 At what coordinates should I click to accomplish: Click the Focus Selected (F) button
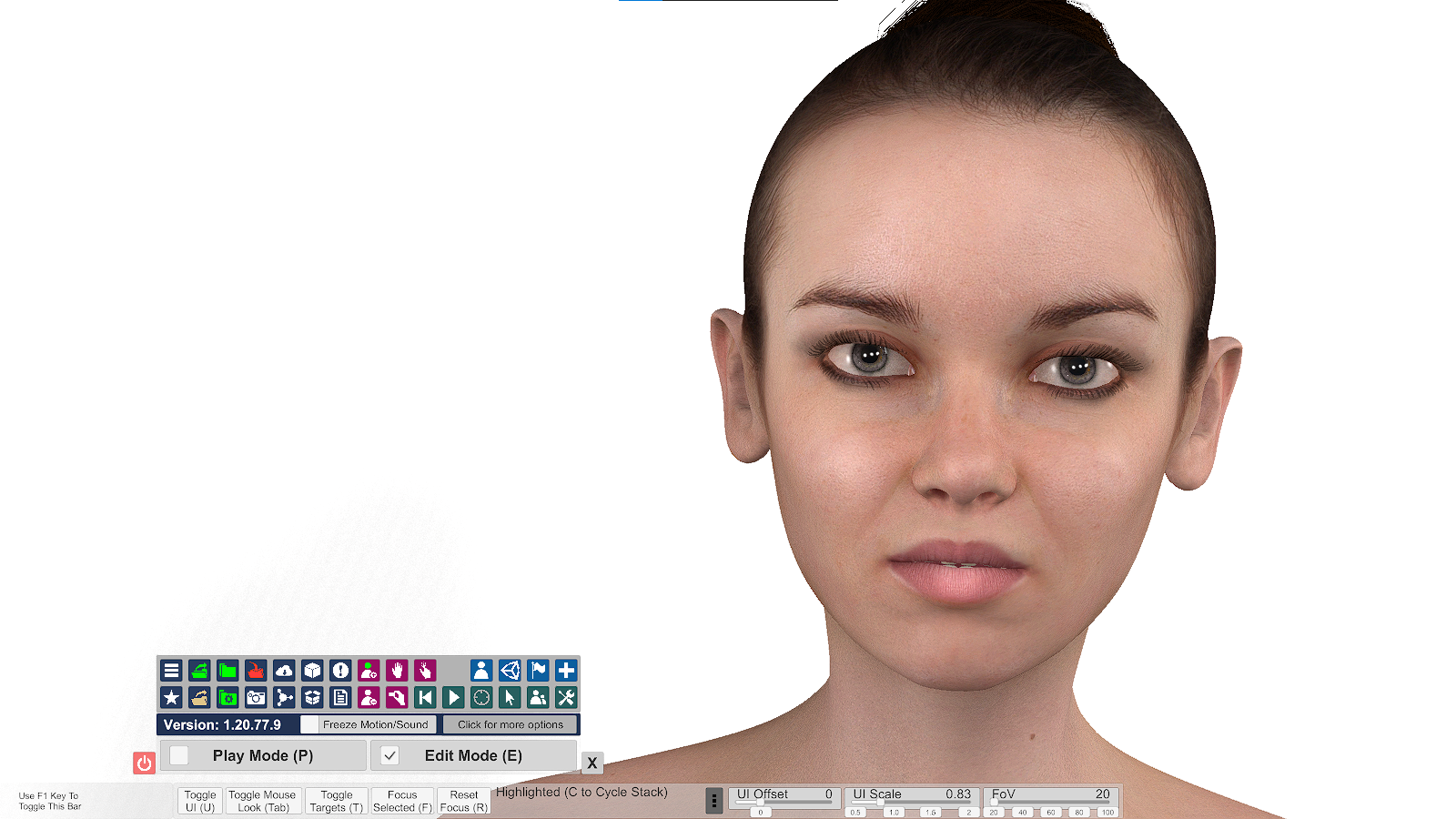(x=402, y=801)
